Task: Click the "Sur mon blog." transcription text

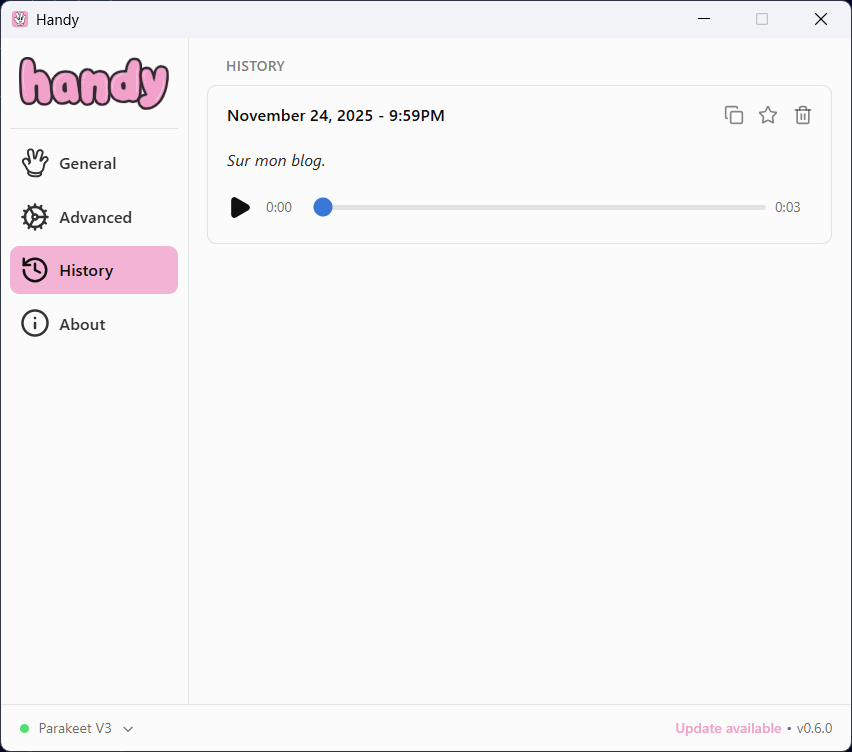Action: [x=276, y=160]
